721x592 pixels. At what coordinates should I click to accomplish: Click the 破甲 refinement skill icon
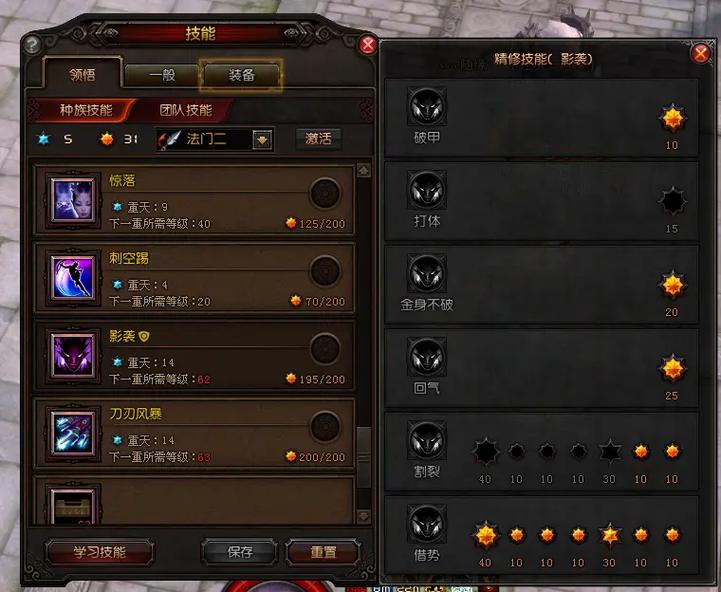pos(427,107)
